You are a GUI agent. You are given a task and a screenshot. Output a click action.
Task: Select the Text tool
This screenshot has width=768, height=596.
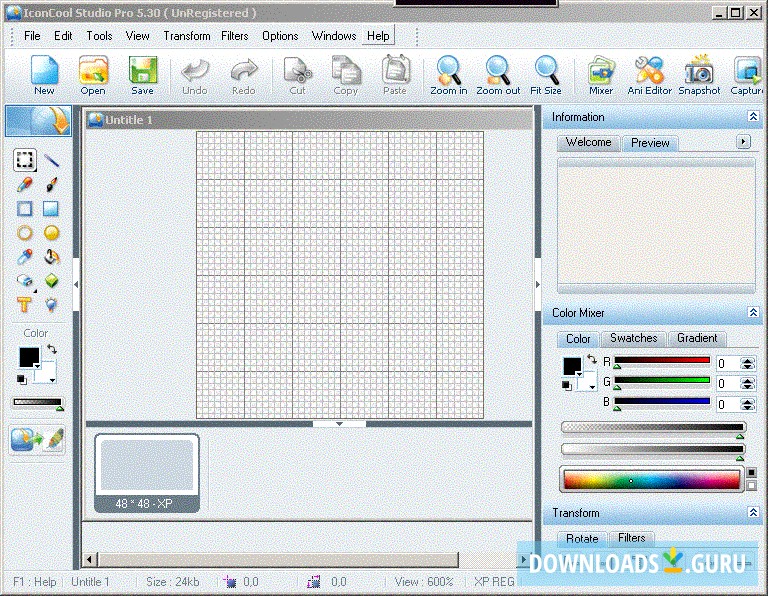tap(24, 305)
